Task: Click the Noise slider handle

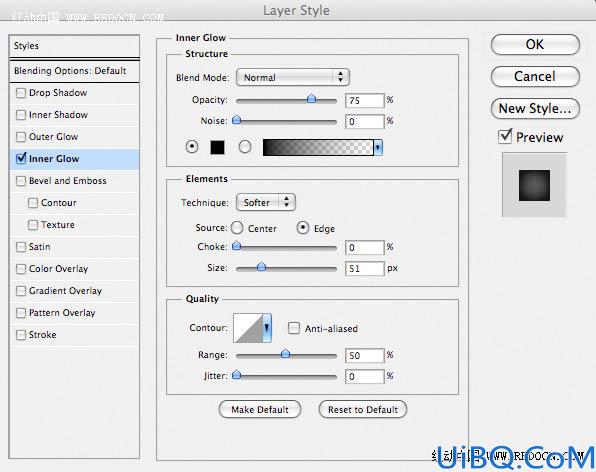Action: [x=236, y=120]
